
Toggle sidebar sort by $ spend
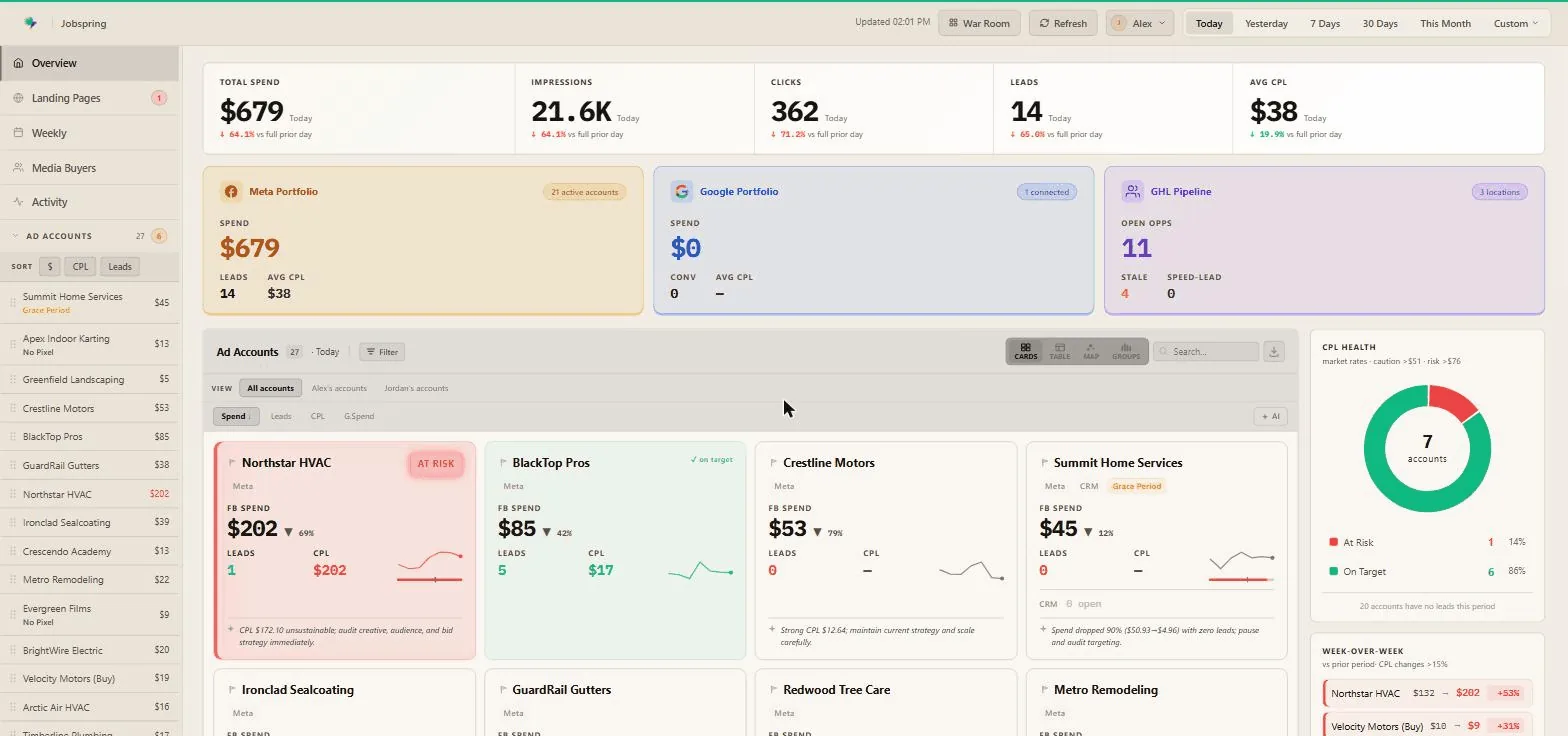[49, 267]
